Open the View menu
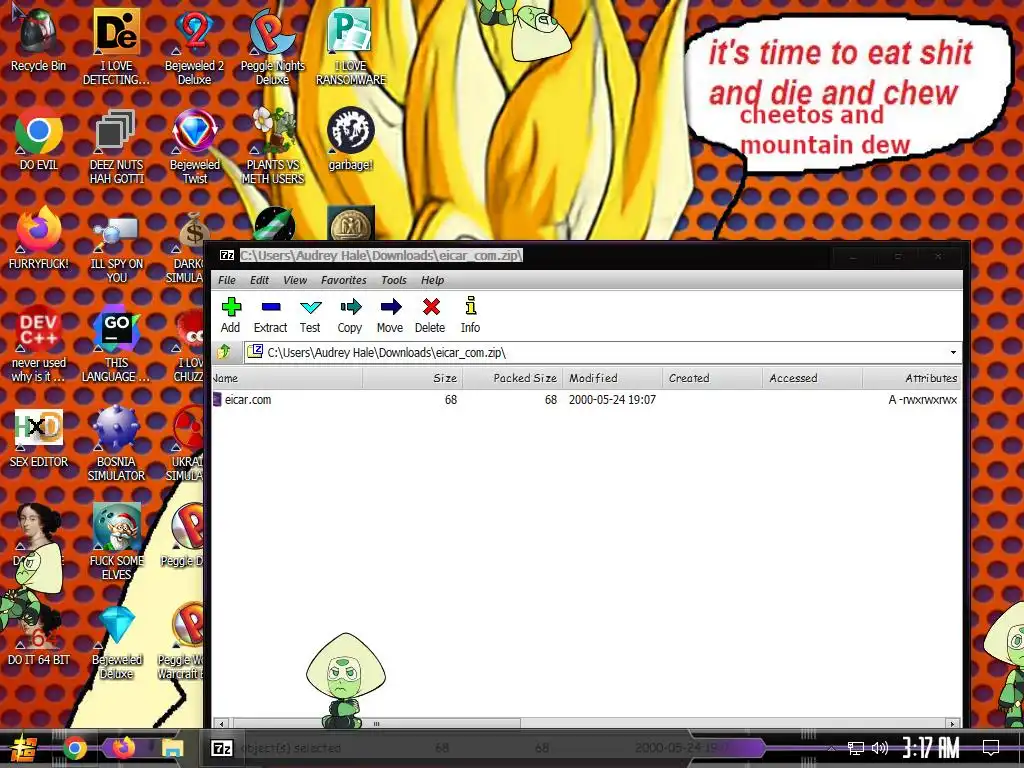1024x768 pixels. pos(295,280)
